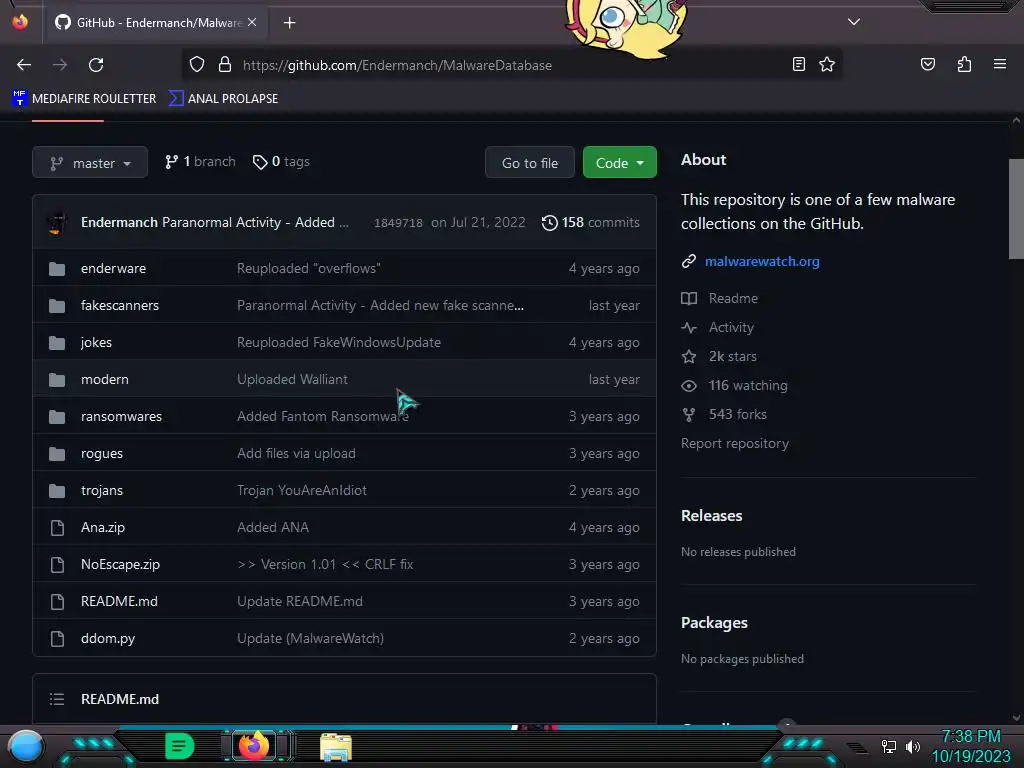Visit the malwarewatch.org link

point(762,261)
